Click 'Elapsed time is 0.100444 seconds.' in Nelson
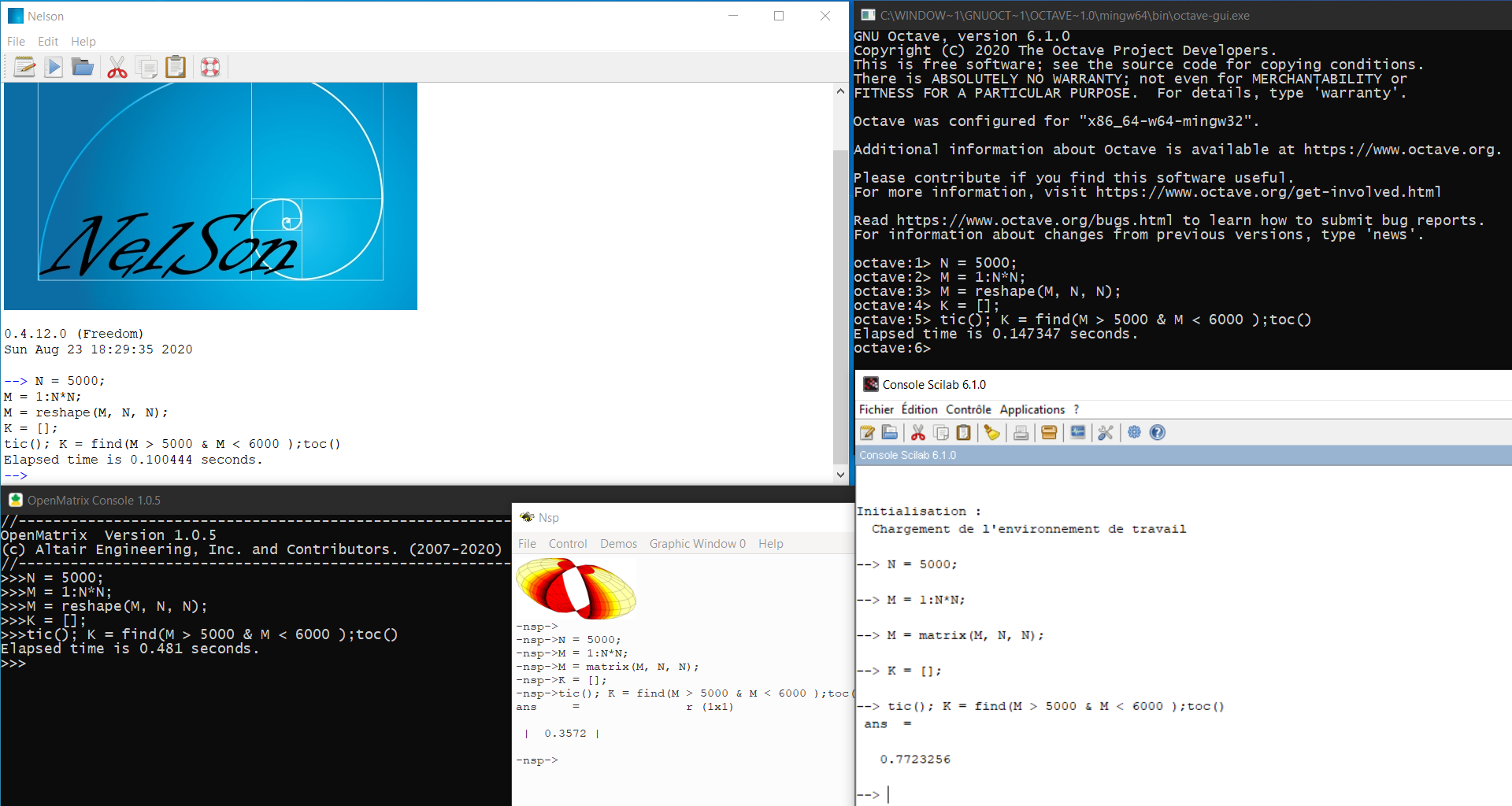Image resolution: width=1512 pixels, height=806 pixels. 133,460
